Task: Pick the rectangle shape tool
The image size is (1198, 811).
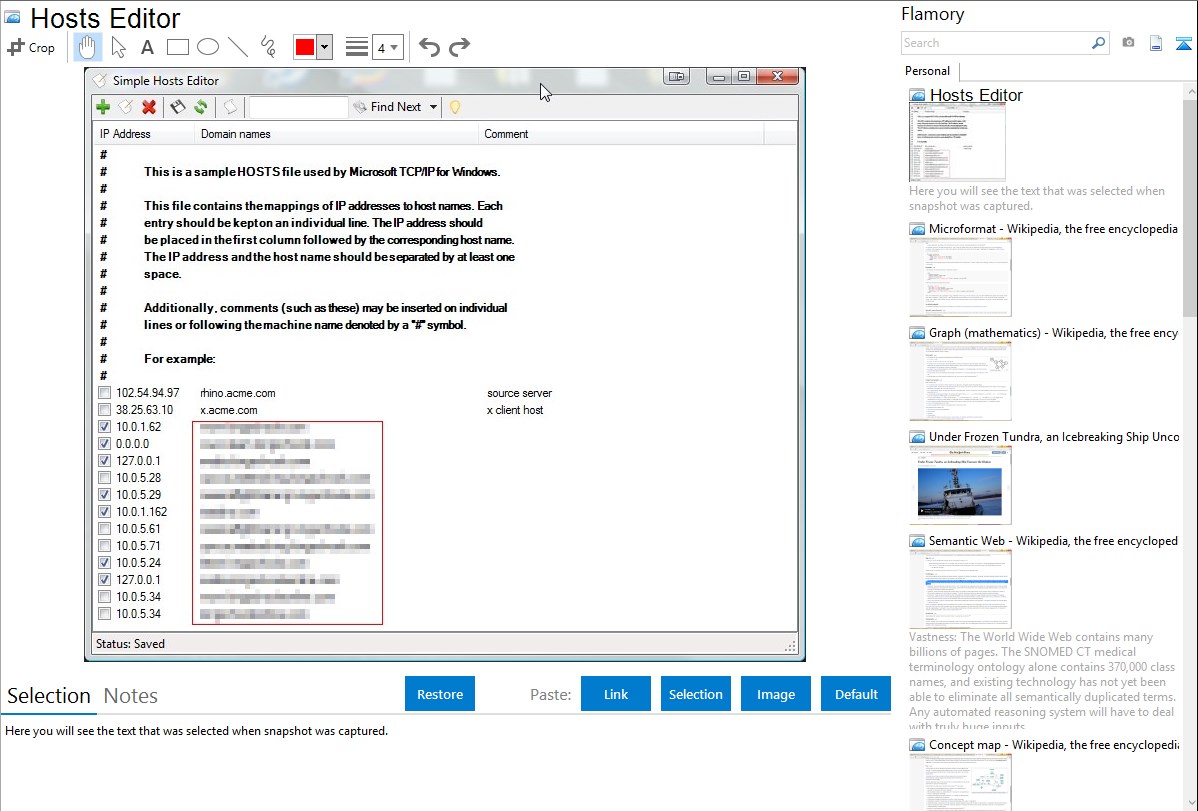Action: tap(177, 47)
